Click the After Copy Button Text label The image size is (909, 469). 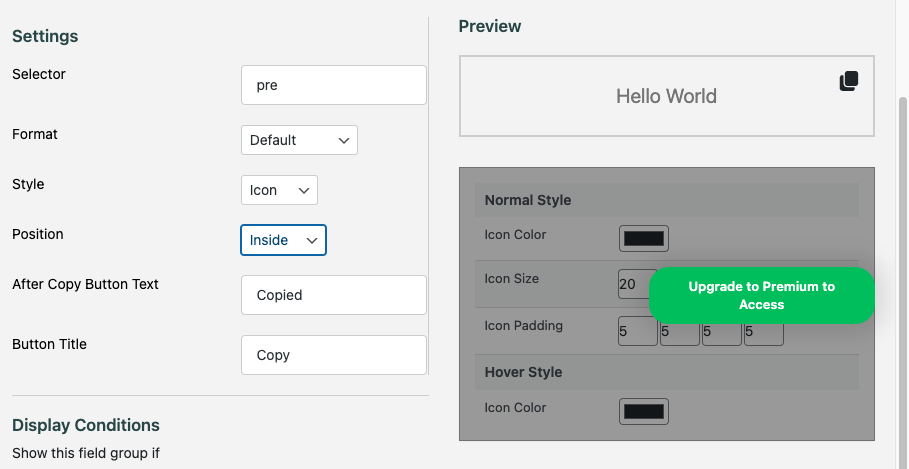(x=85, y=284)
